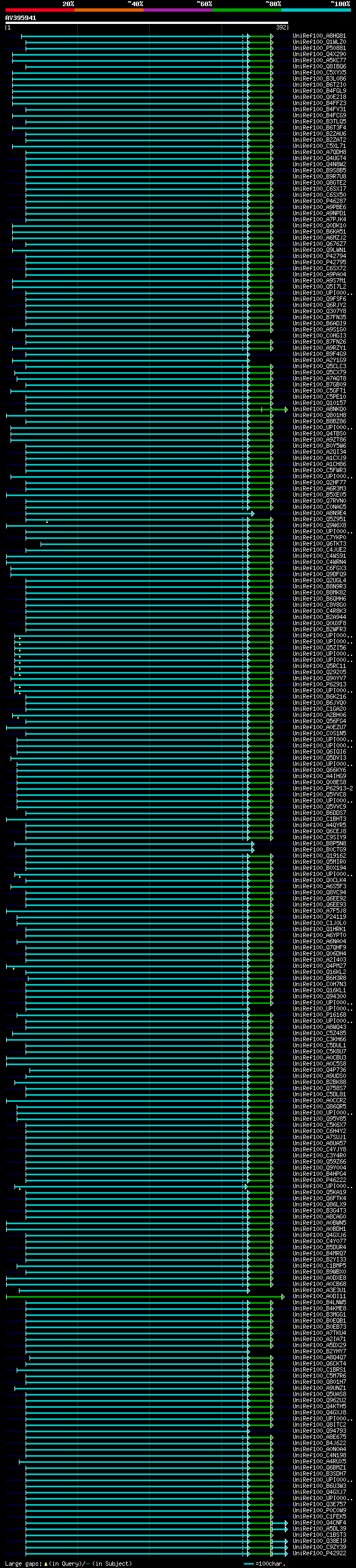Open hit UniRef100_A8HQ81
Viewport: 356px width, 1568px height.
pyautogui.click(x=319, y=36)
